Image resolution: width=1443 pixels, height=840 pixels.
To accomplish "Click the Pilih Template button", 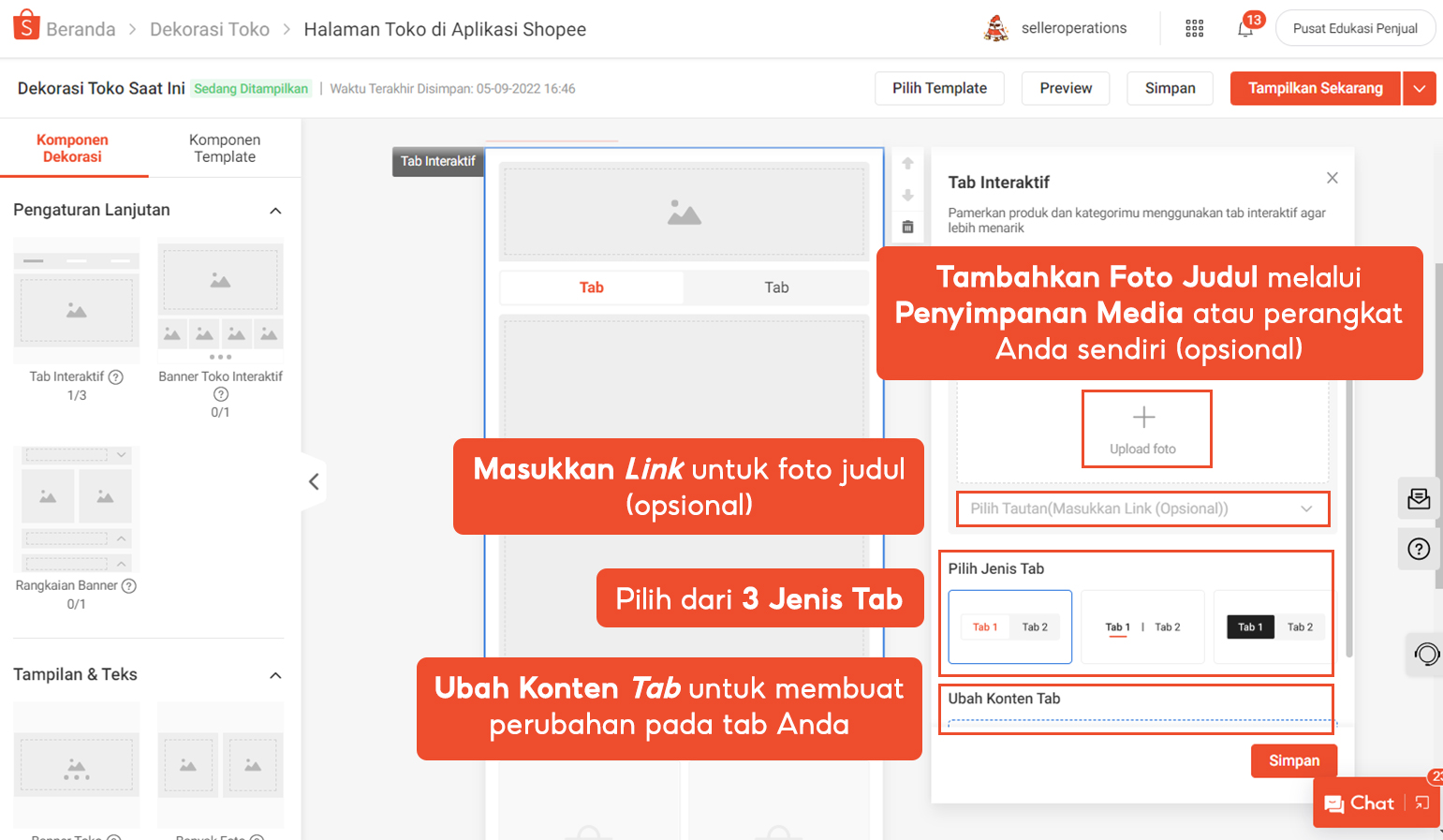I will [939, 88].
